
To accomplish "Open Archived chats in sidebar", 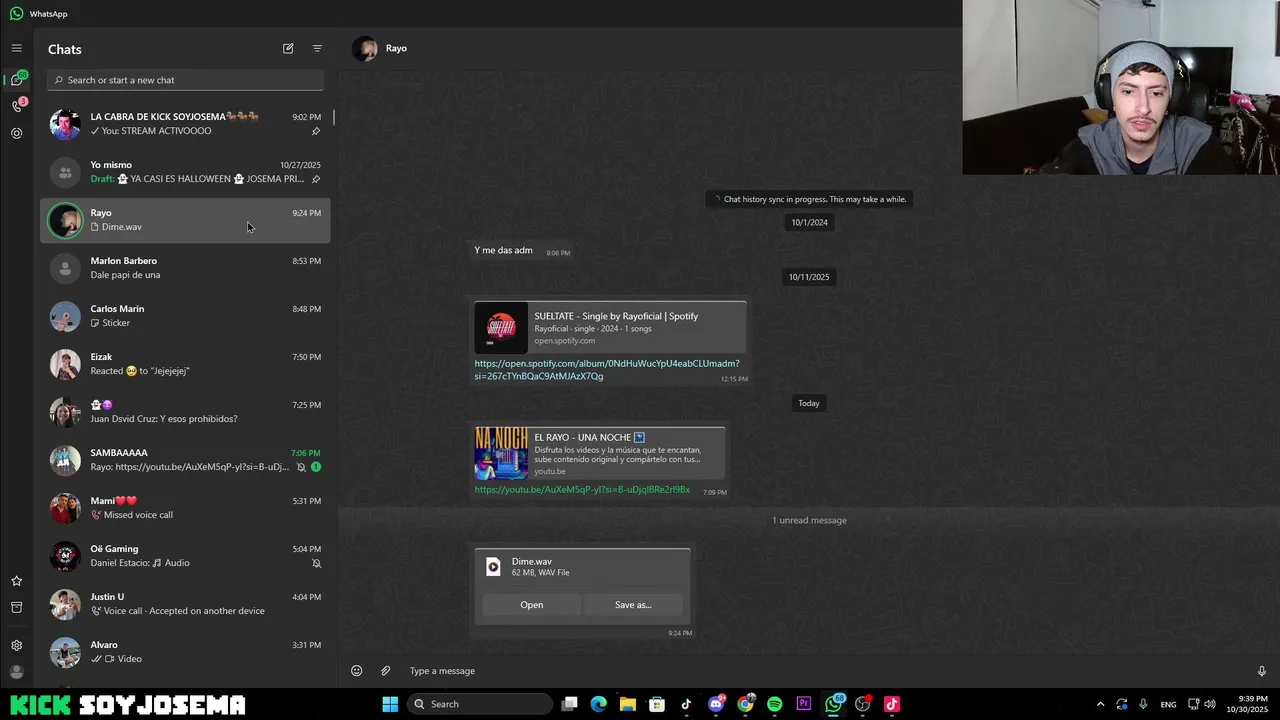I will pyautogui.click(x=16, y=607).
